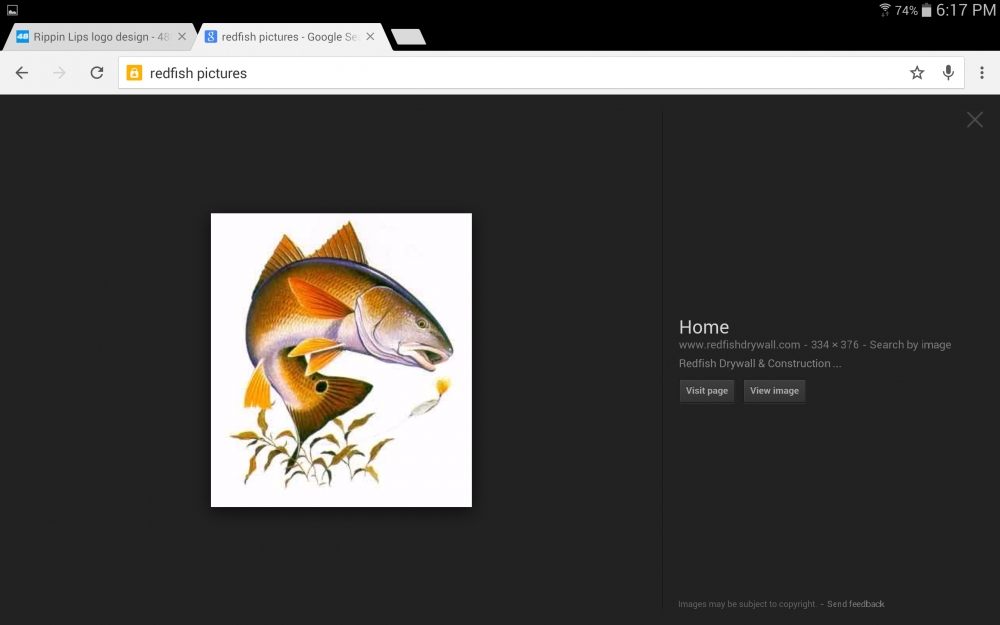Click the lock icon in the address bar
The image size is (1000, 625).
(134, 73)
